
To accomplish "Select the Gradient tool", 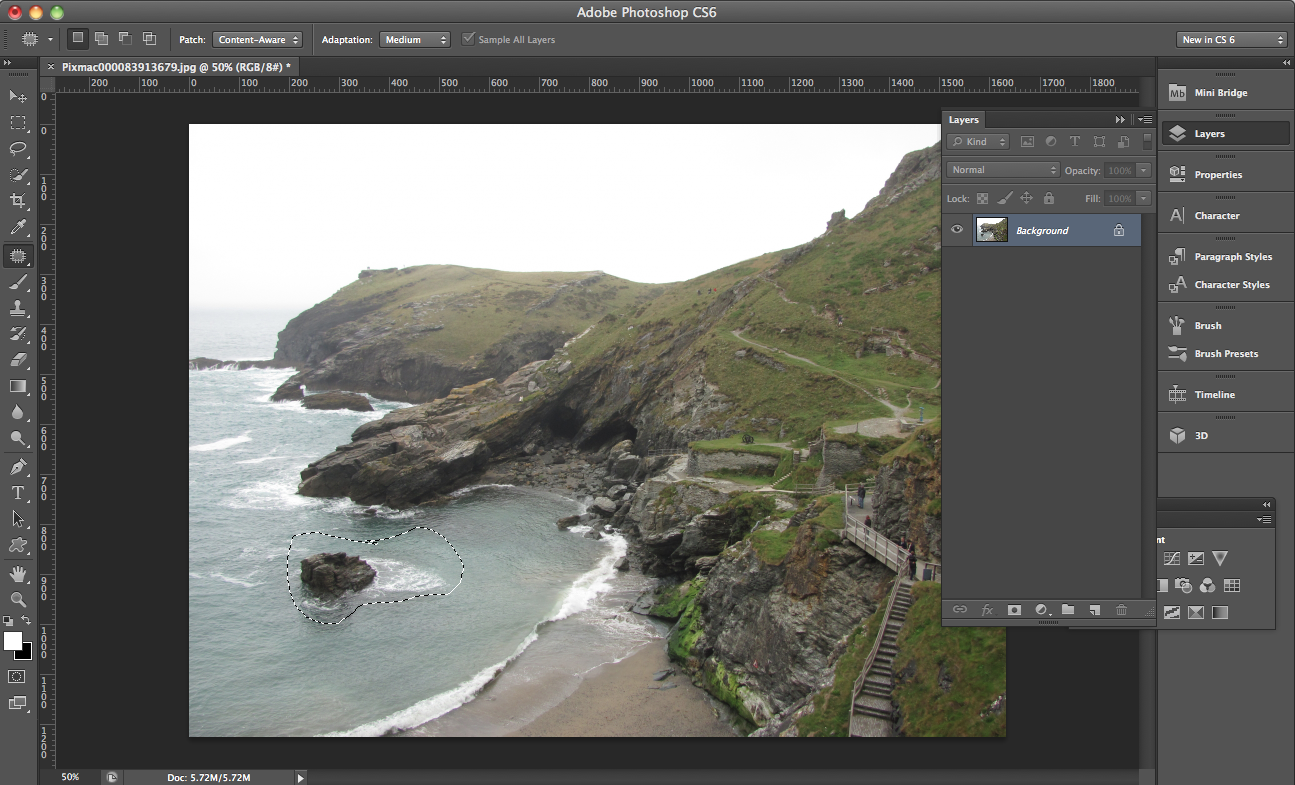I will 18,386.
